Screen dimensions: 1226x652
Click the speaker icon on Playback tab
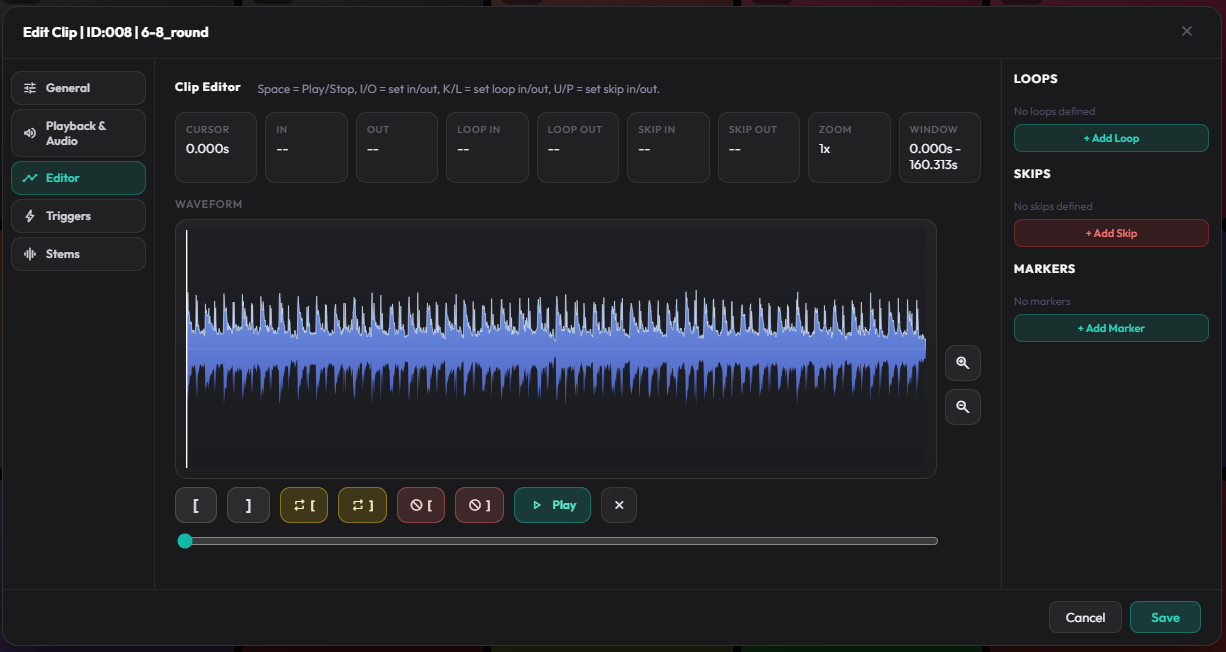[30, 133]
